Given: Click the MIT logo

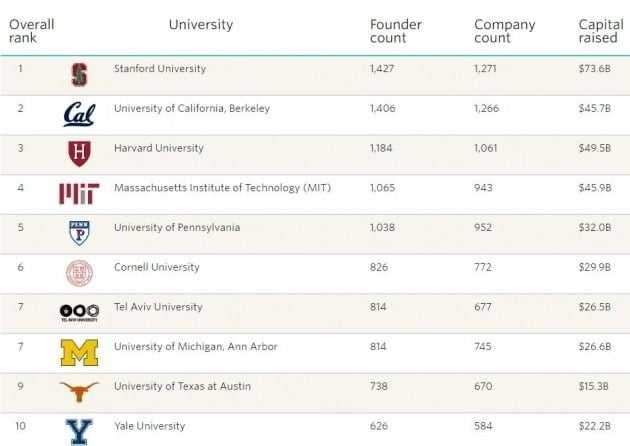Looking at the screenshot, I should coord(79,193).
